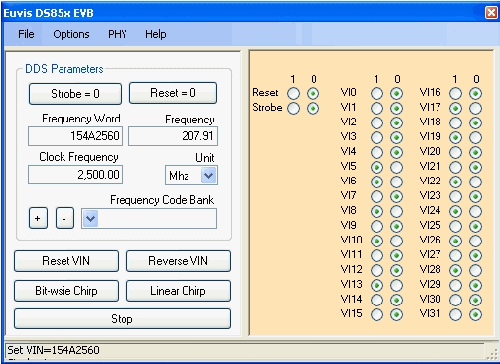Image resolution: width=500 pixels, height=364 pixels.
Task: Set VI30 radio to 1
Action: (x=456, y=300)
